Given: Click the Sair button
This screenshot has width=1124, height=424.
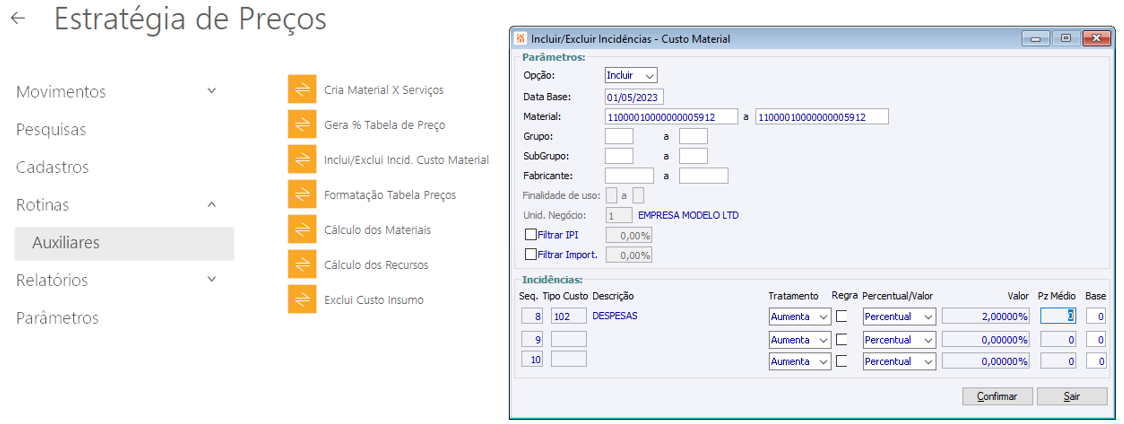Looking at the screenshot, I should (1071, 396).
